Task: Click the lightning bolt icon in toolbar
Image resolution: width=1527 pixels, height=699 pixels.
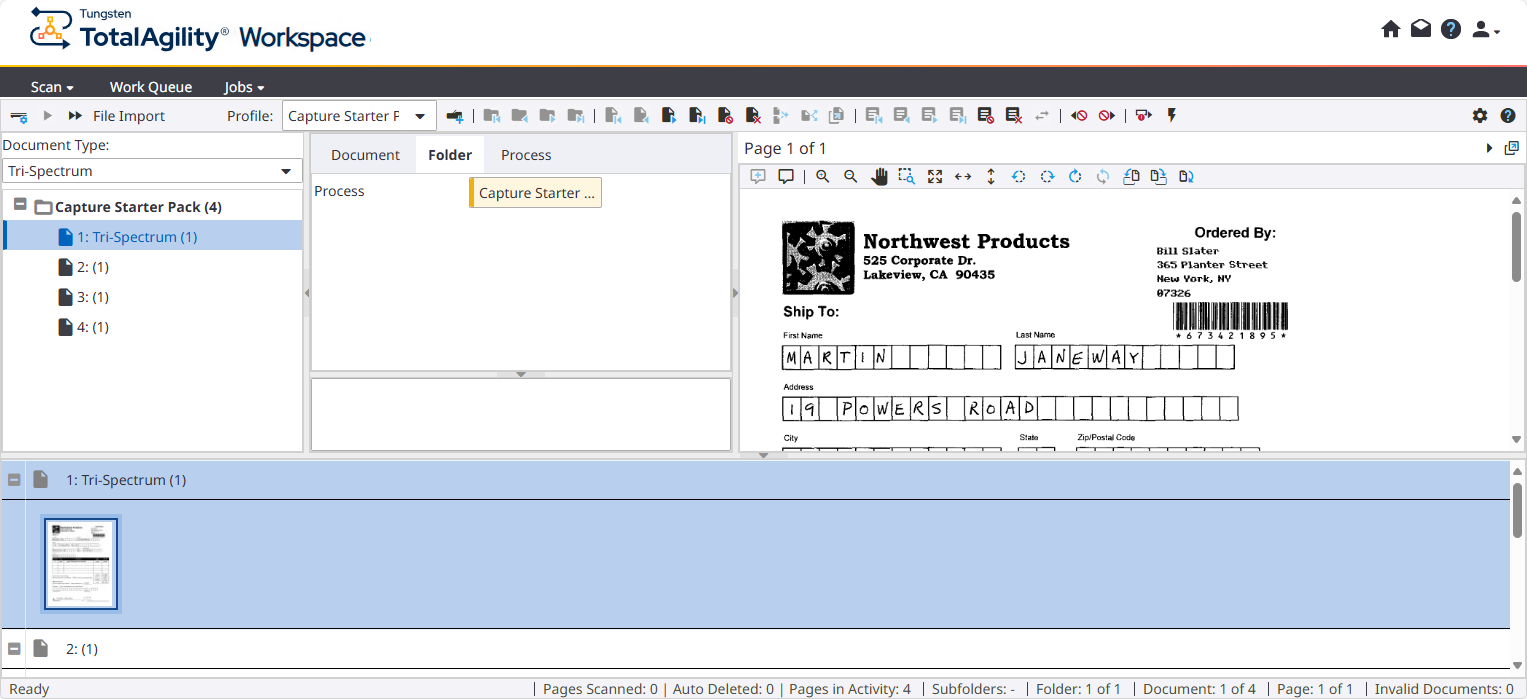Action: tap(1172, 116)
